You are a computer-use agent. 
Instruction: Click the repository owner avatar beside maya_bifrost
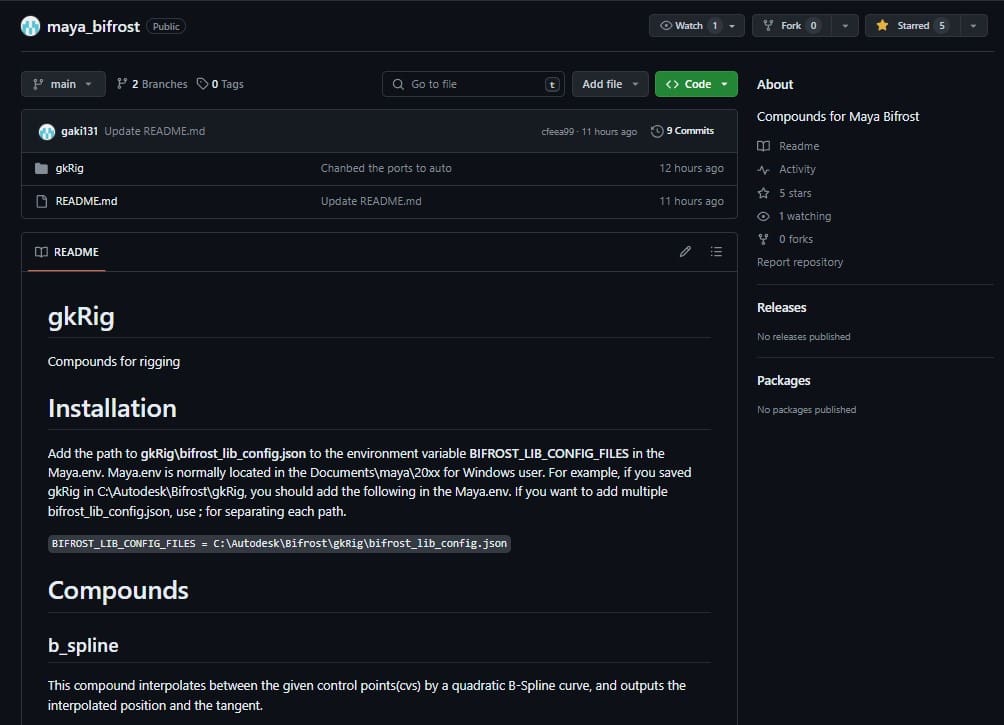[30, 26]
